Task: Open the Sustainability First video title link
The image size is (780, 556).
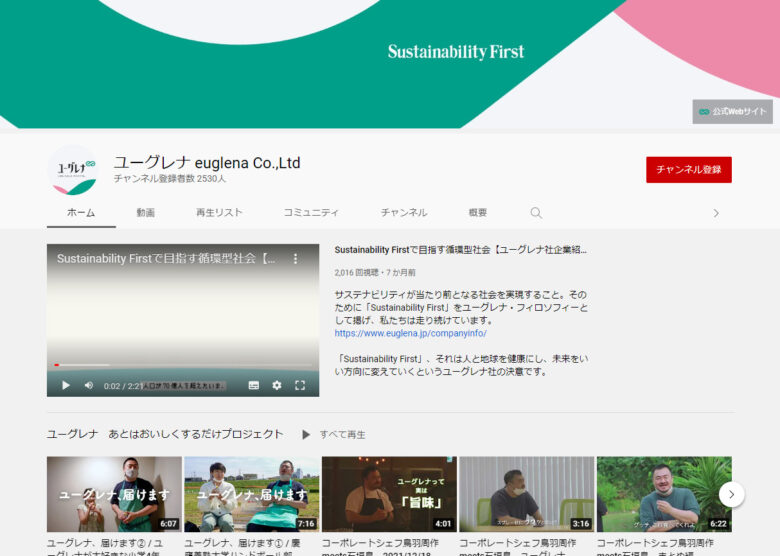Action: (461, 250)
